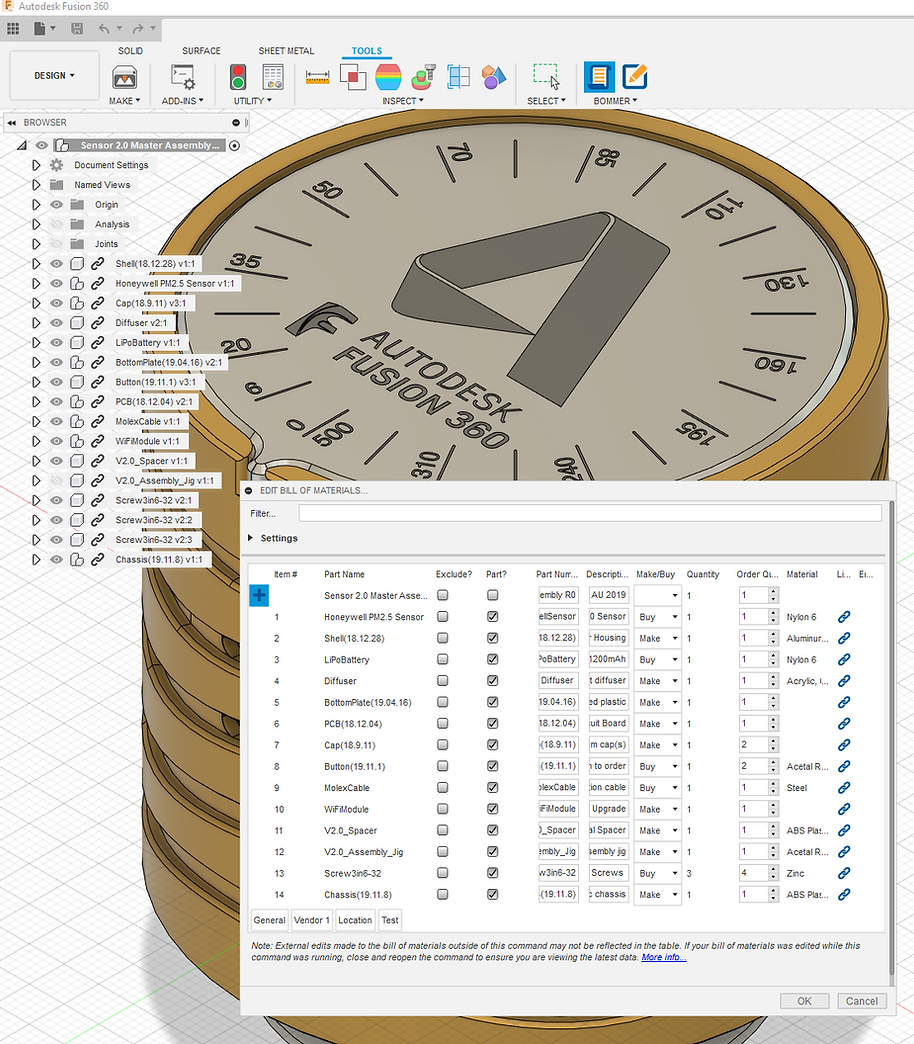Check the Exclude checkbox for Diffuser row
The width and height of the screenshot is (914, 1044).
coord(442,681)
